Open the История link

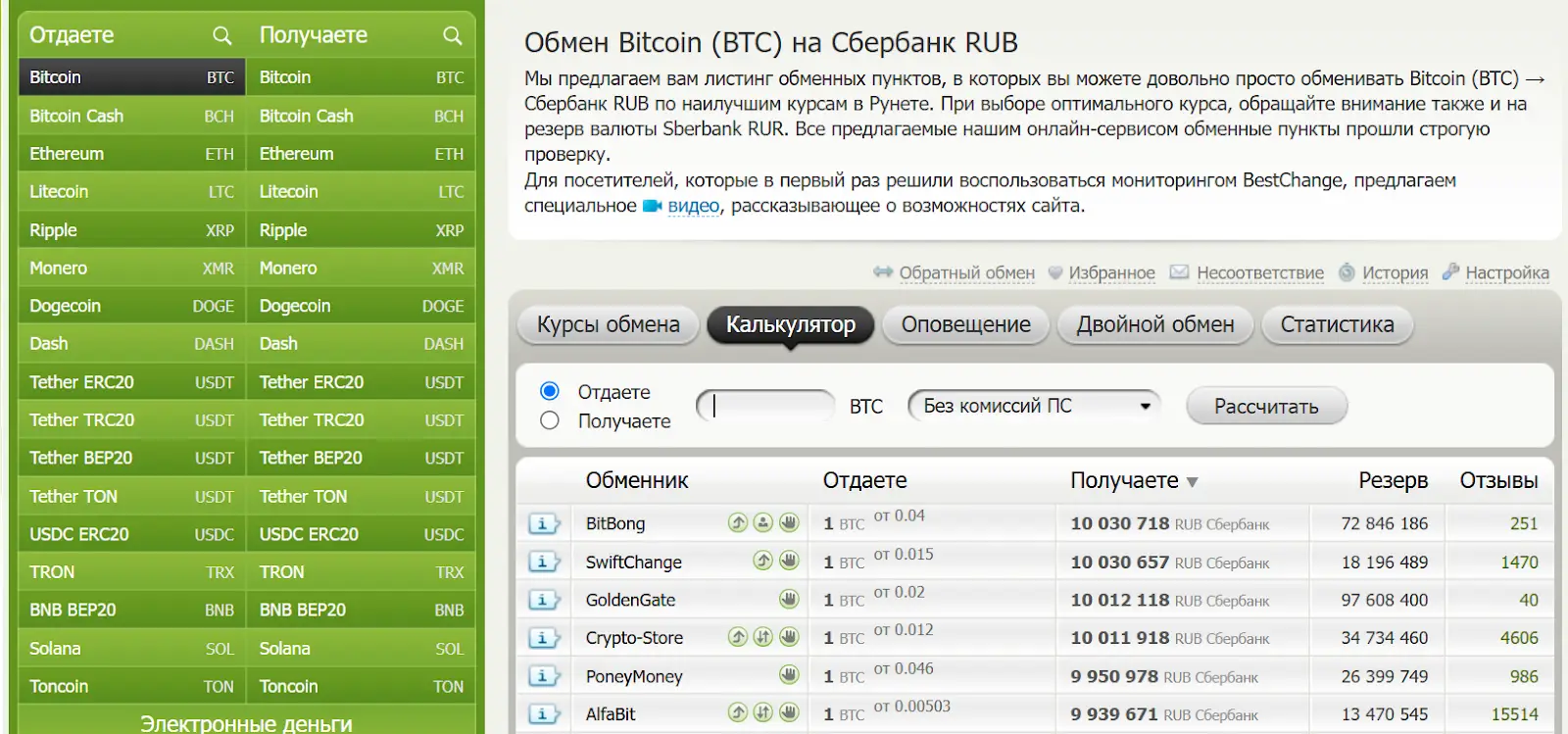click(x=1396, y=272)
